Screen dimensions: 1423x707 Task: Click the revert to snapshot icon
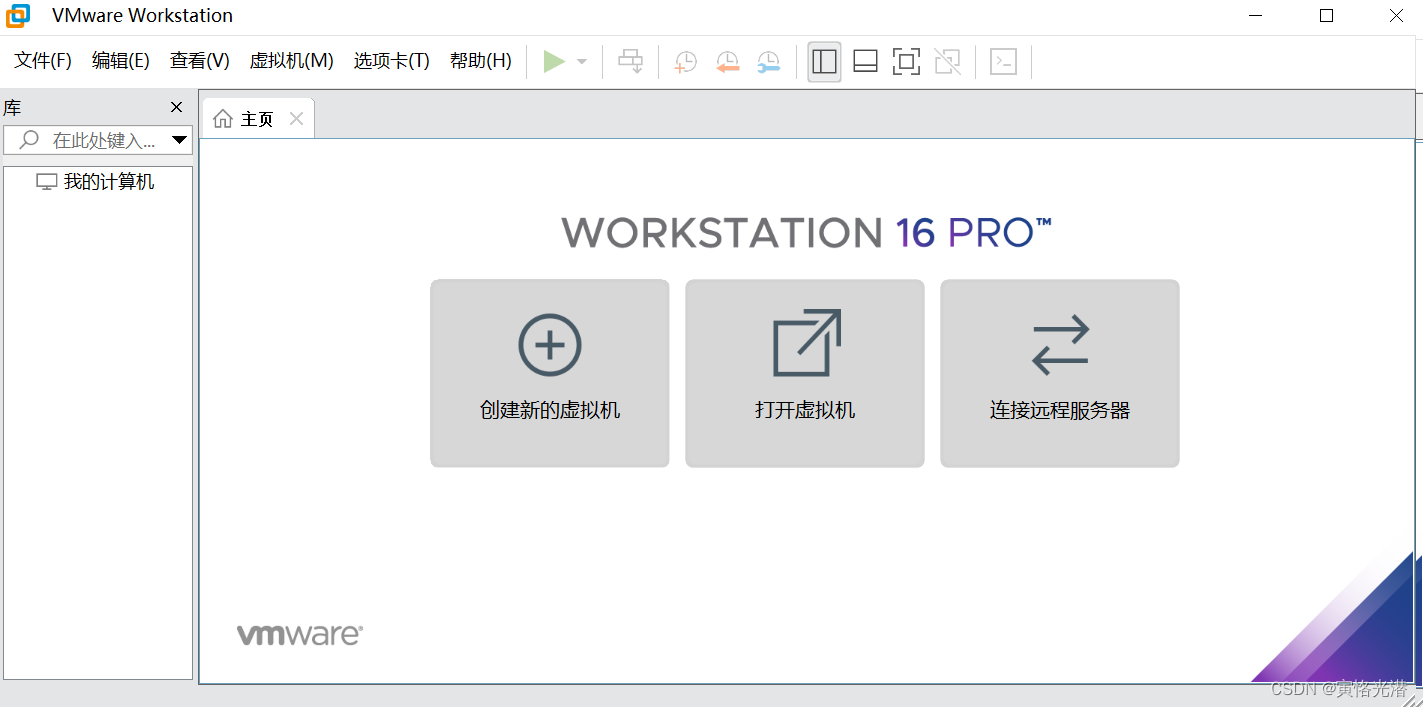click(x=727, y=62)
